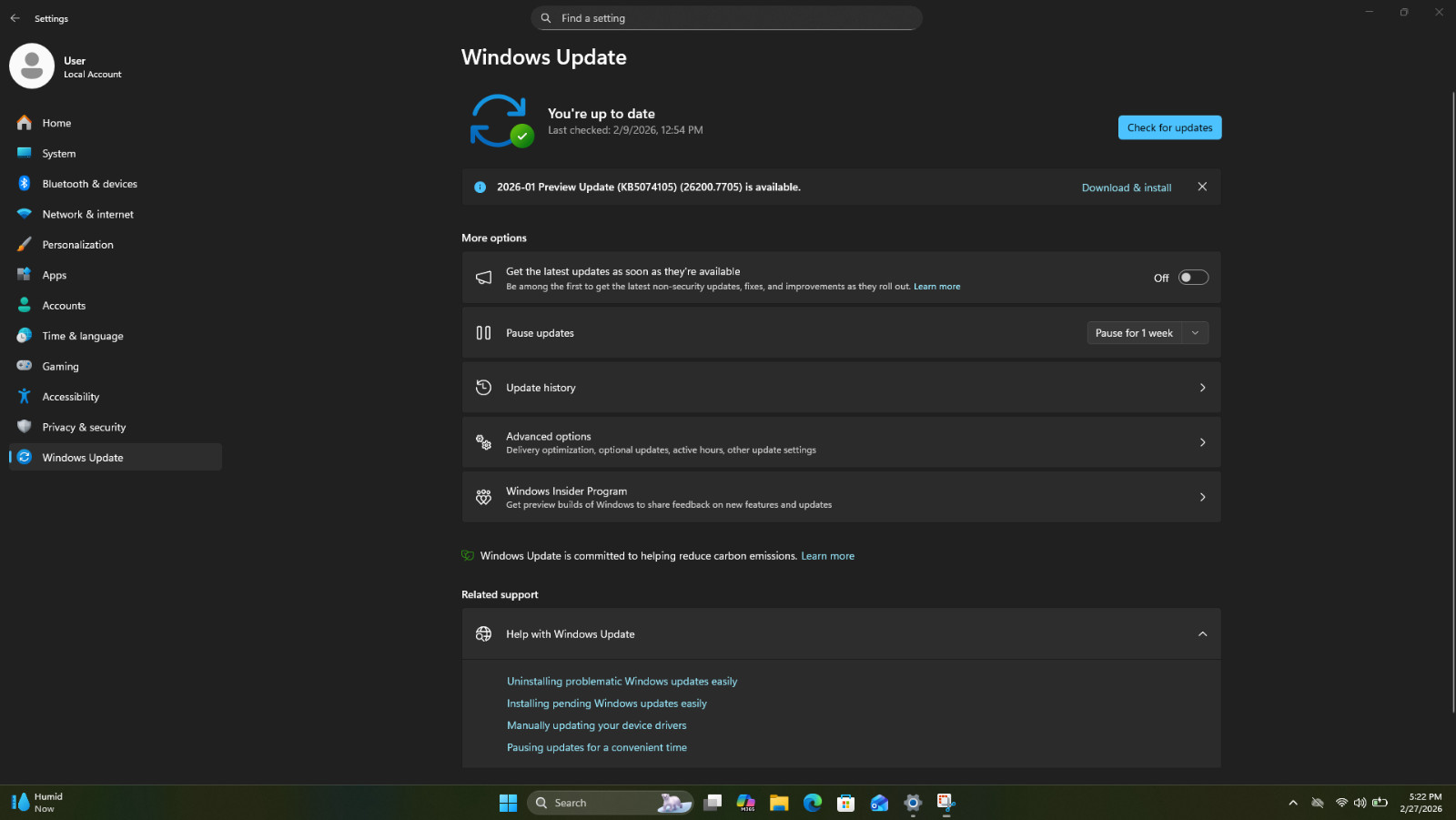This screenshot has width=1456, height=820.
Task: Open the Windows Start menu
Action: click(508, 803)
